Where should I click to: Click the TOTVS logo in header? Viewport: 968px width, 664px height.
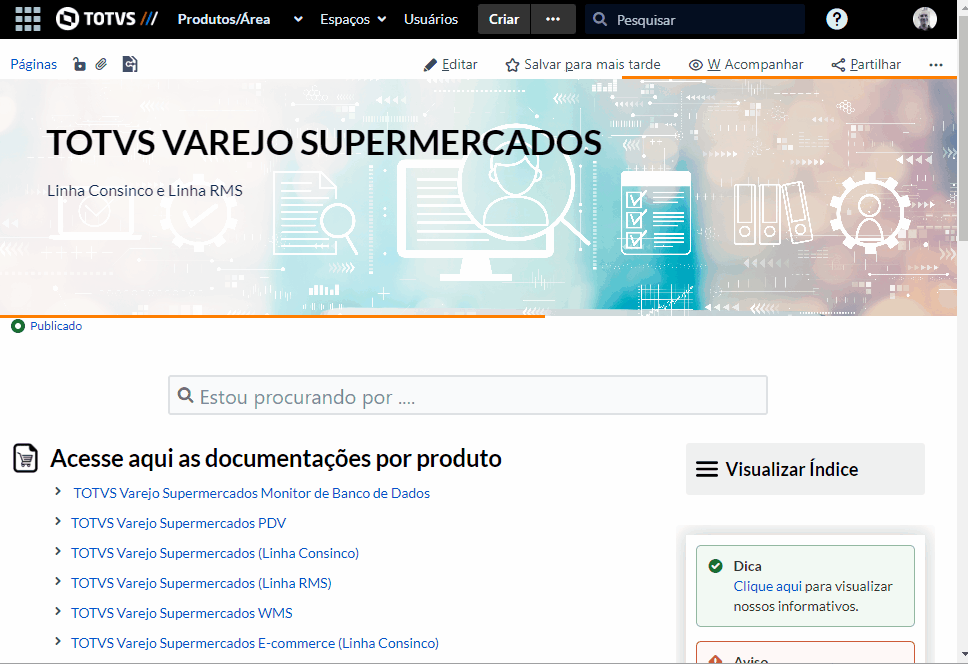pos(107,19)
